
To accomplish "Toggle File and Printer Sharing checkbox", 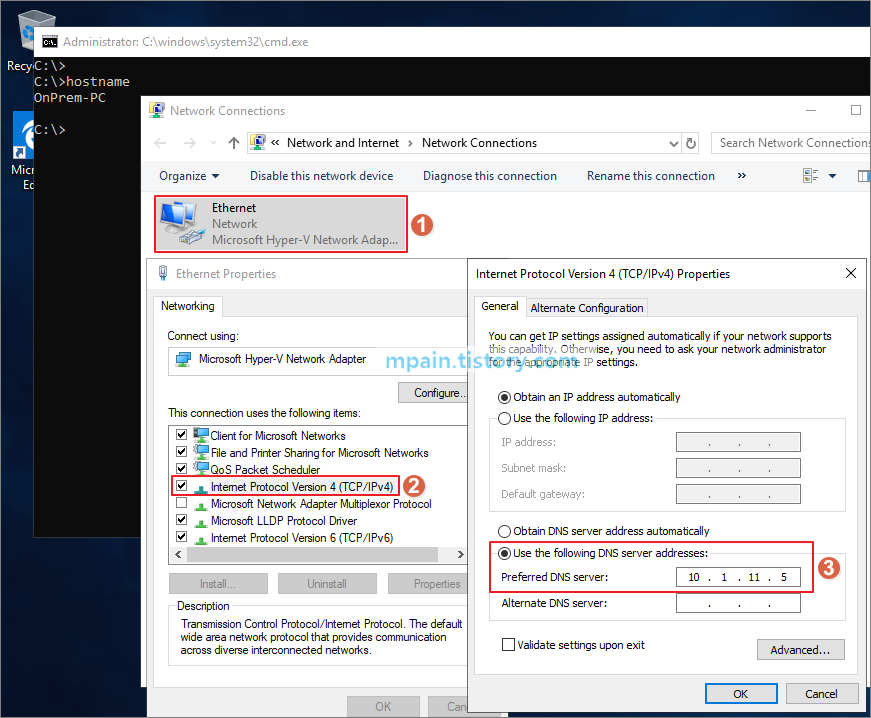I will click(181, 451).
